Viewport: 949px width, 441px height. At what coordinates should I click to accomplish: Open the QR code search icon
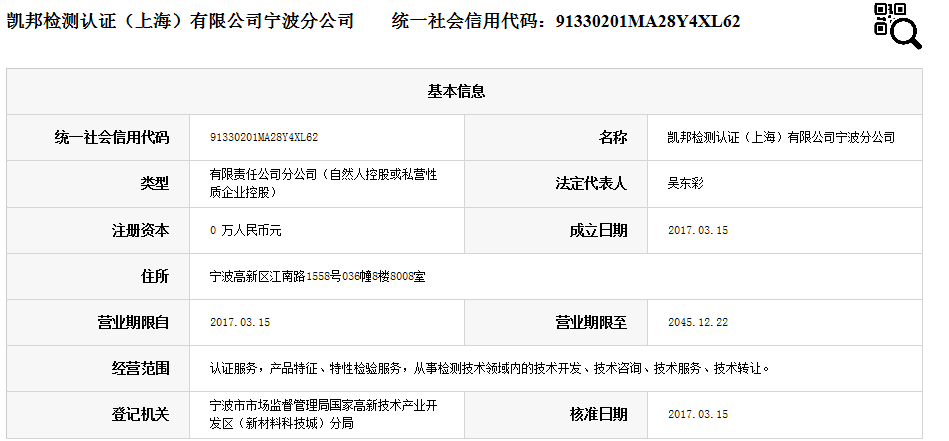pos(898,25)
